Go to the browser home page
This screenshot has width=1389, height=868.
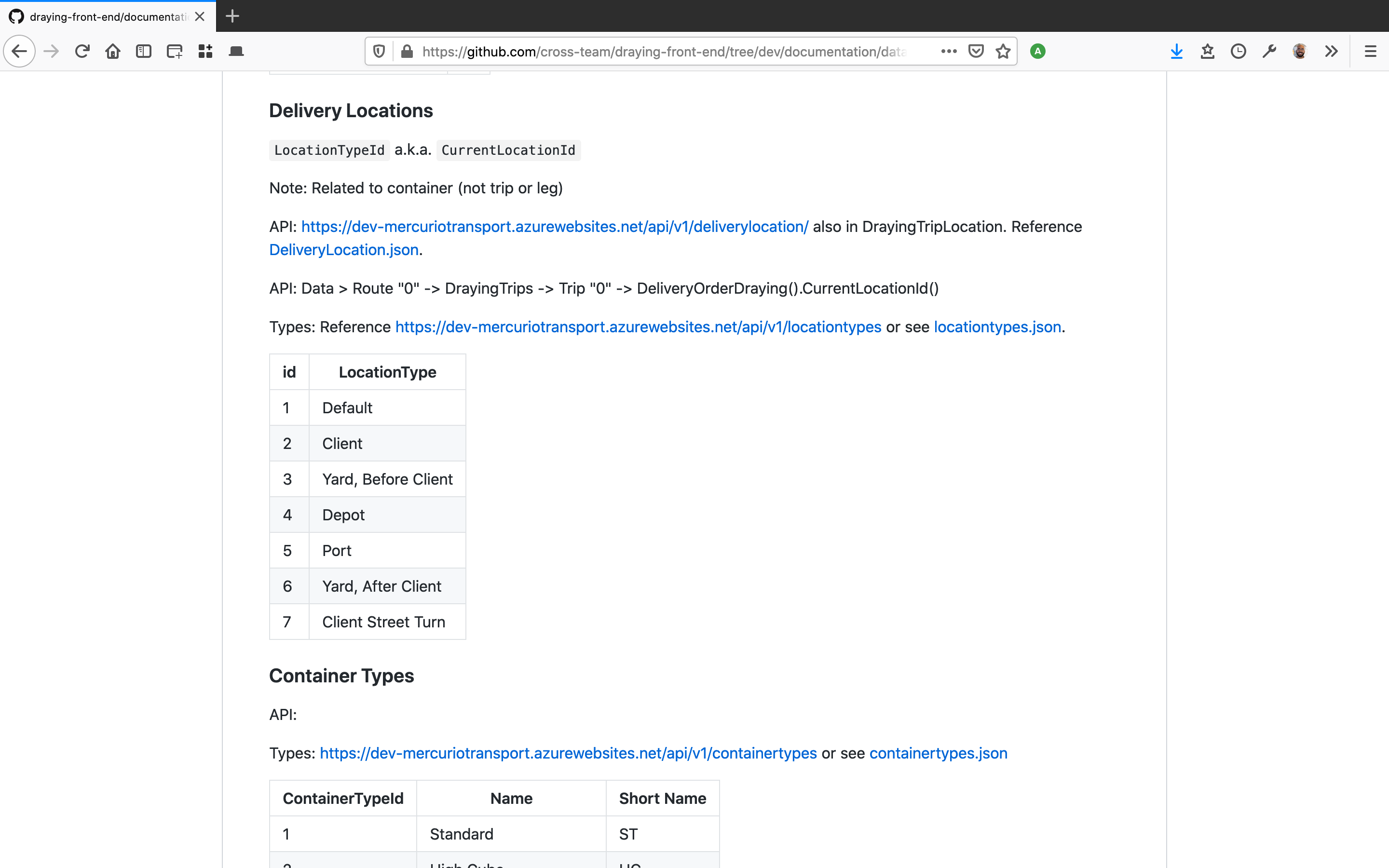coord(112,52)
